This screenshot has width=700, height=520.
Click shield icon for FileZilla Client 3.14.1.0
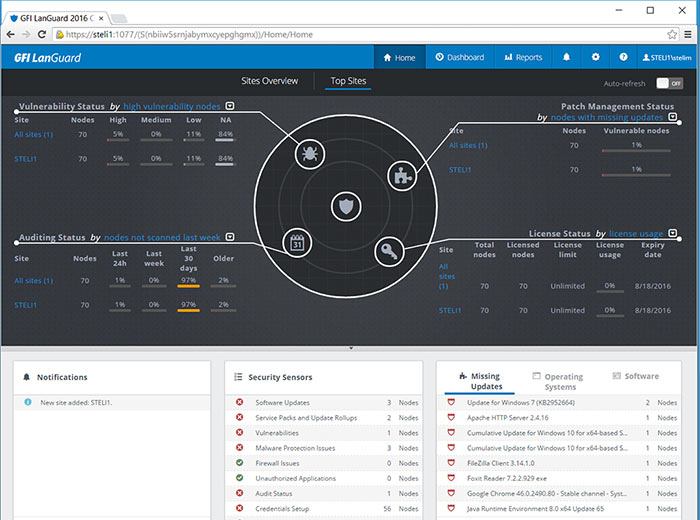click(451, 463)
